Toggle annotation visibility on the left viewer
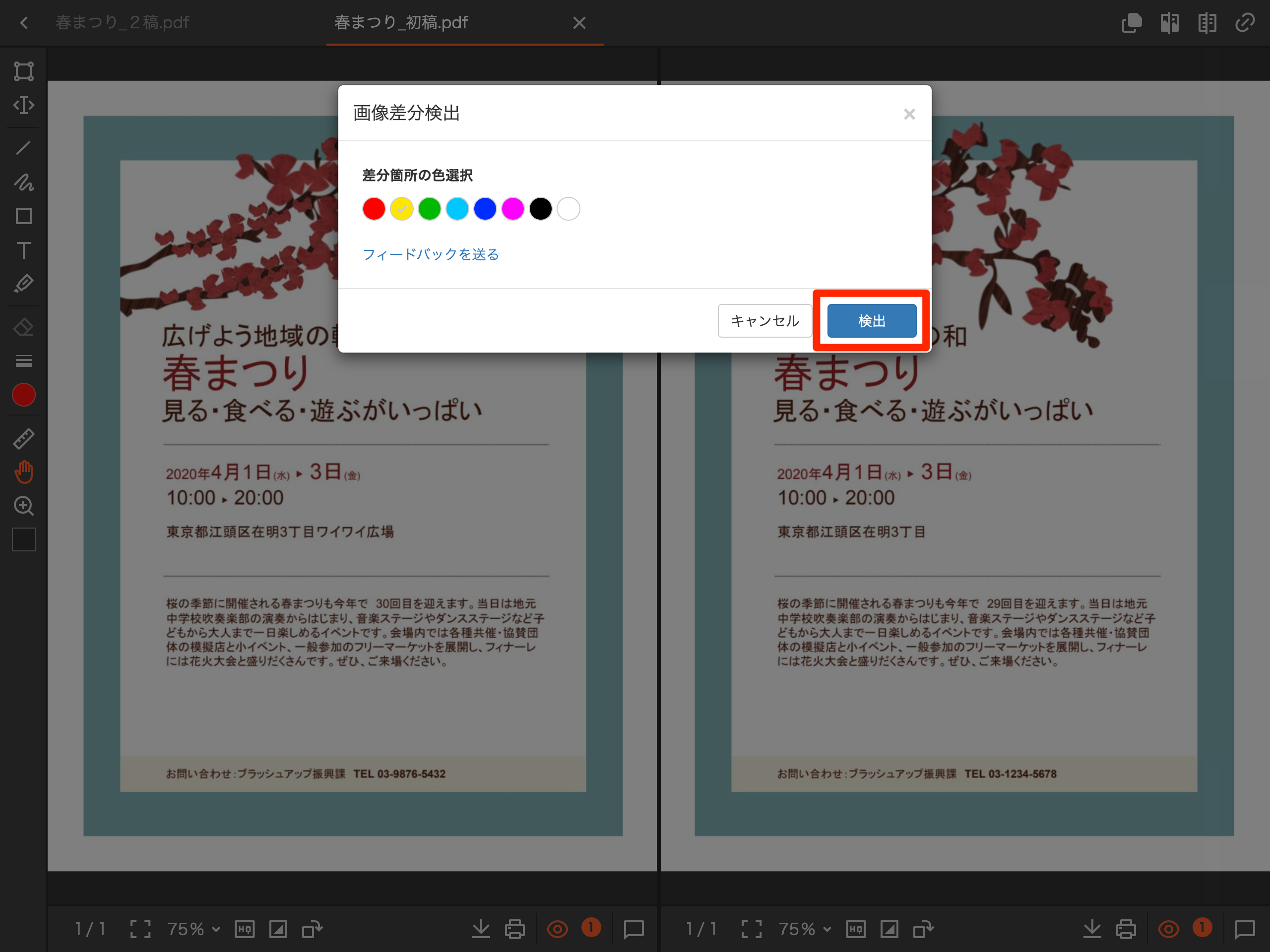This screenshot has width=1270, height=952. (x=557, y=929)
